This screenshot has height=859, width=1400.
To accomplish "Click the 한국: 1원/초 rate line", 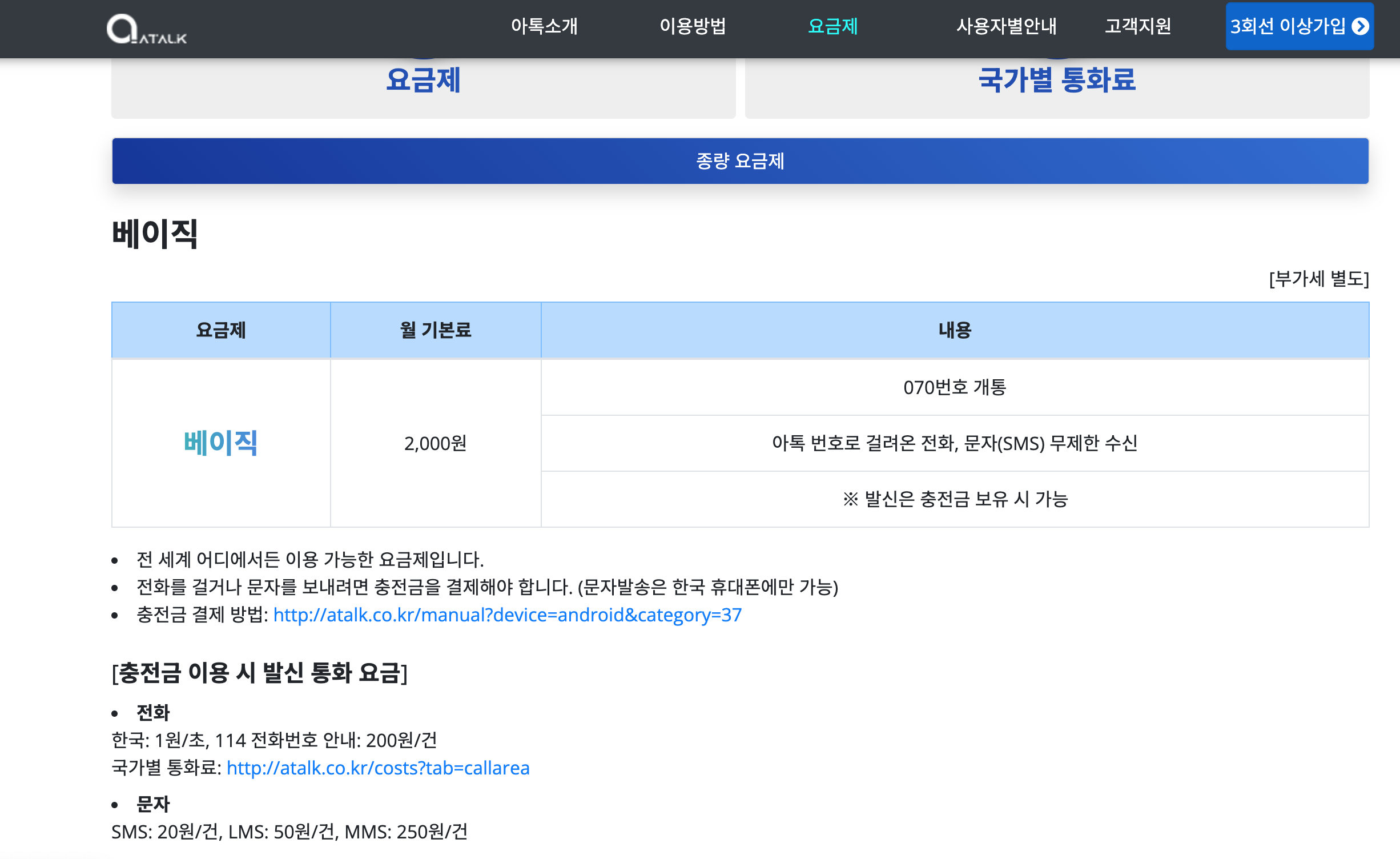I will pyautogui.click(x=274, y=741).
